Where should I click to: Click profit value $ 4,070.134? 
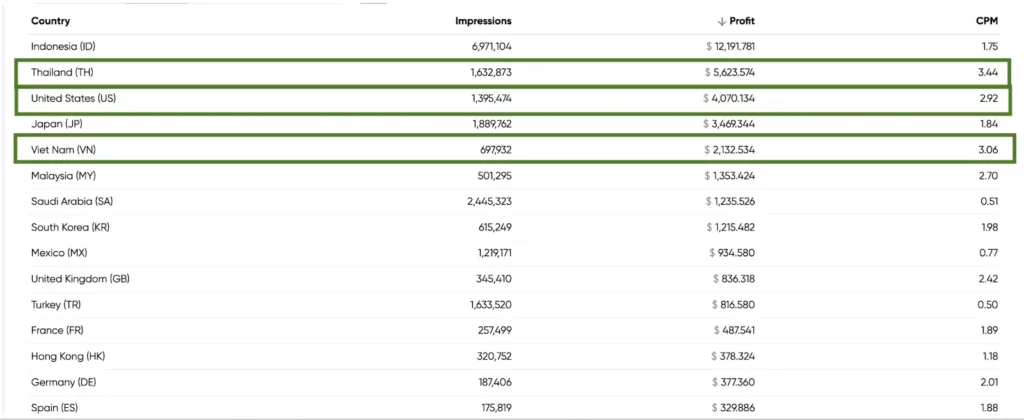pyautogui.click(x=729, y=99)
